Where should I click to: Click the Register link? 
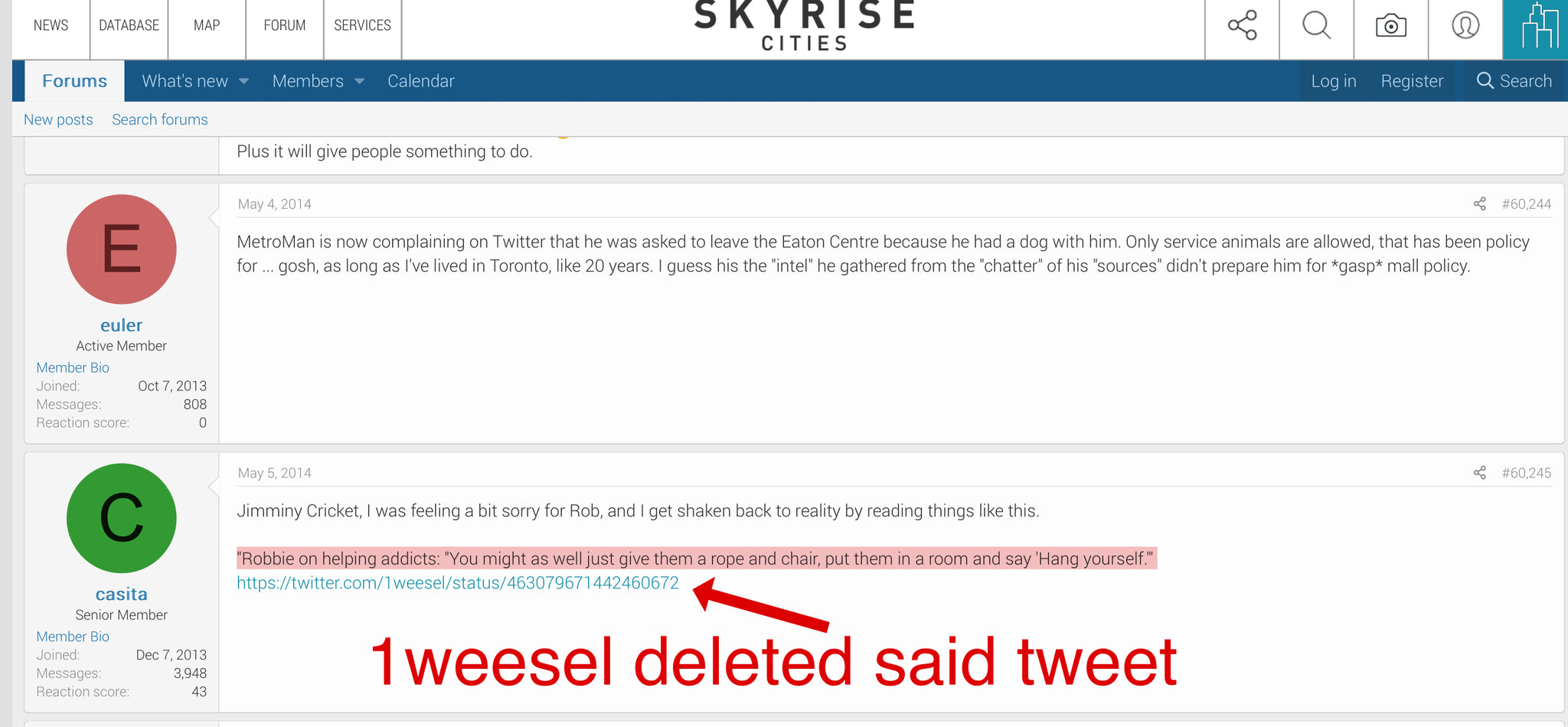point(1412,81)
